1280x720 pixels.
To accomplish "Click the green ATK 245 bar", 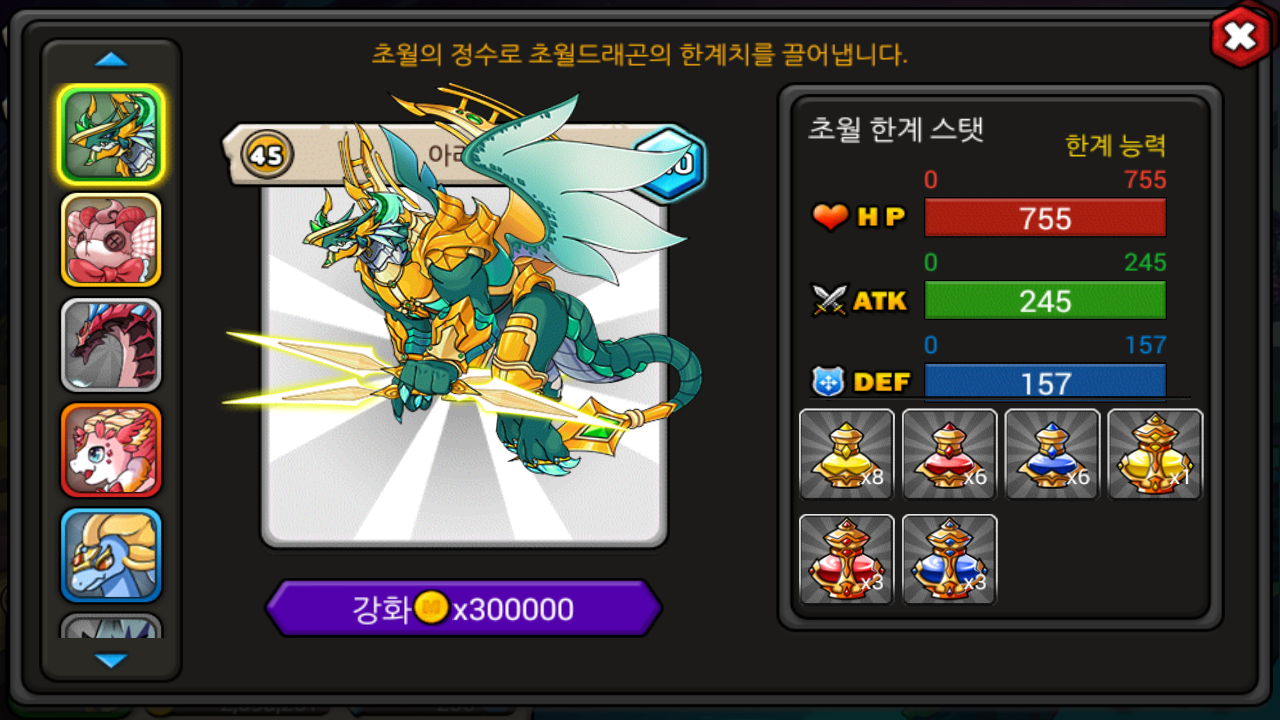I will click(1045, 301).
